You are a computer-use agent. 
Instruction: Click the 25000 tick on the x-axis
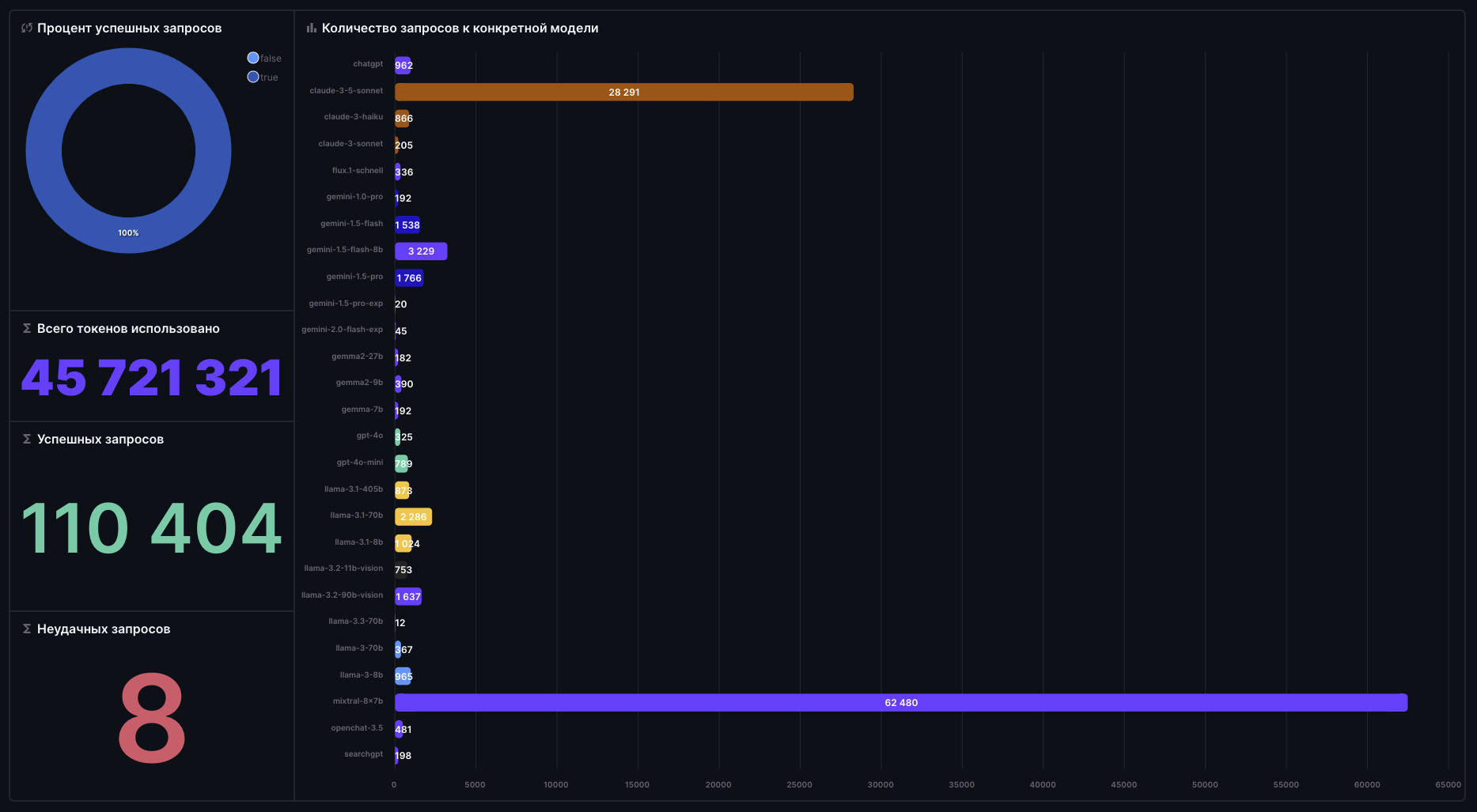[800, 785]
